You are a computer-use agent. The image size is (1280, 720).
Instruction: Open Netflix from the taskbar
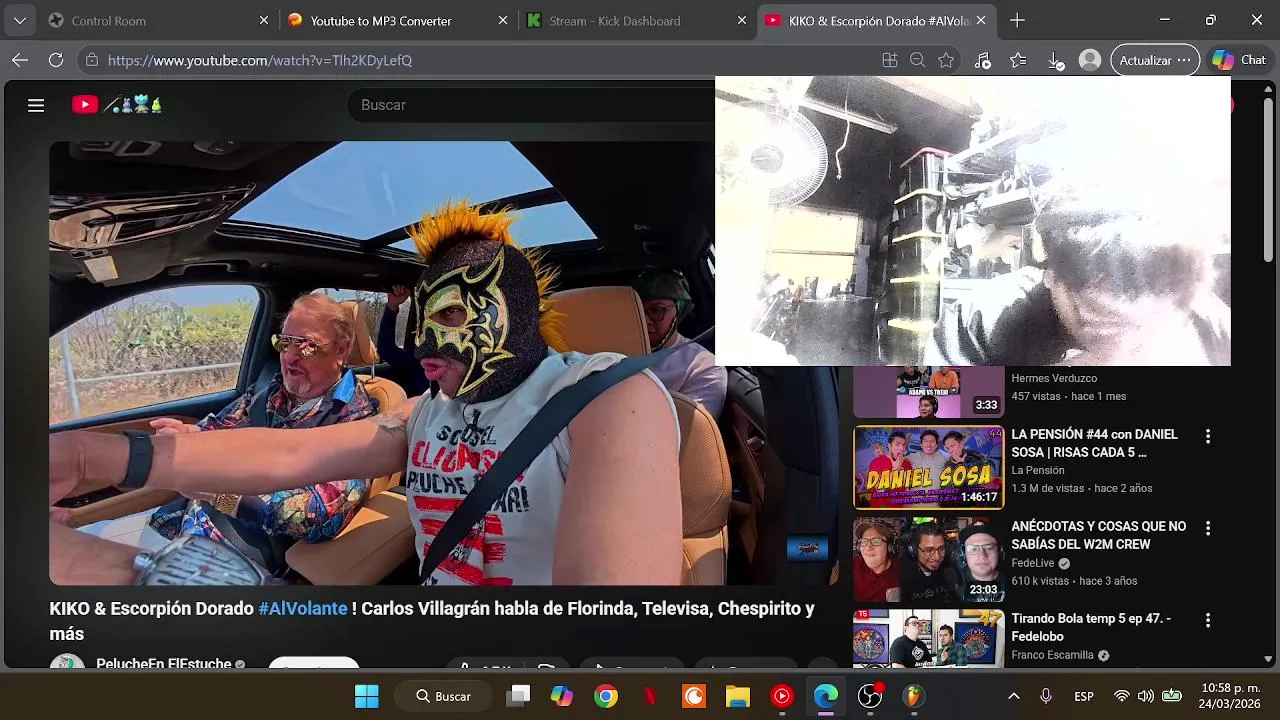coord(650,696)
